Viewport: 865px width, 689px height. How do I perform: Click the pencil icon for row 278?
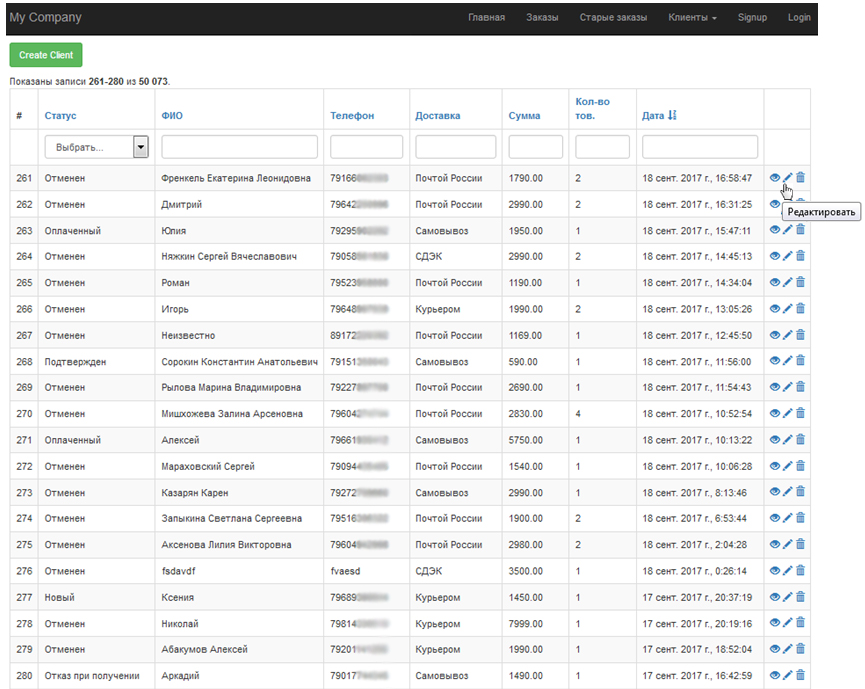point(788,623)
